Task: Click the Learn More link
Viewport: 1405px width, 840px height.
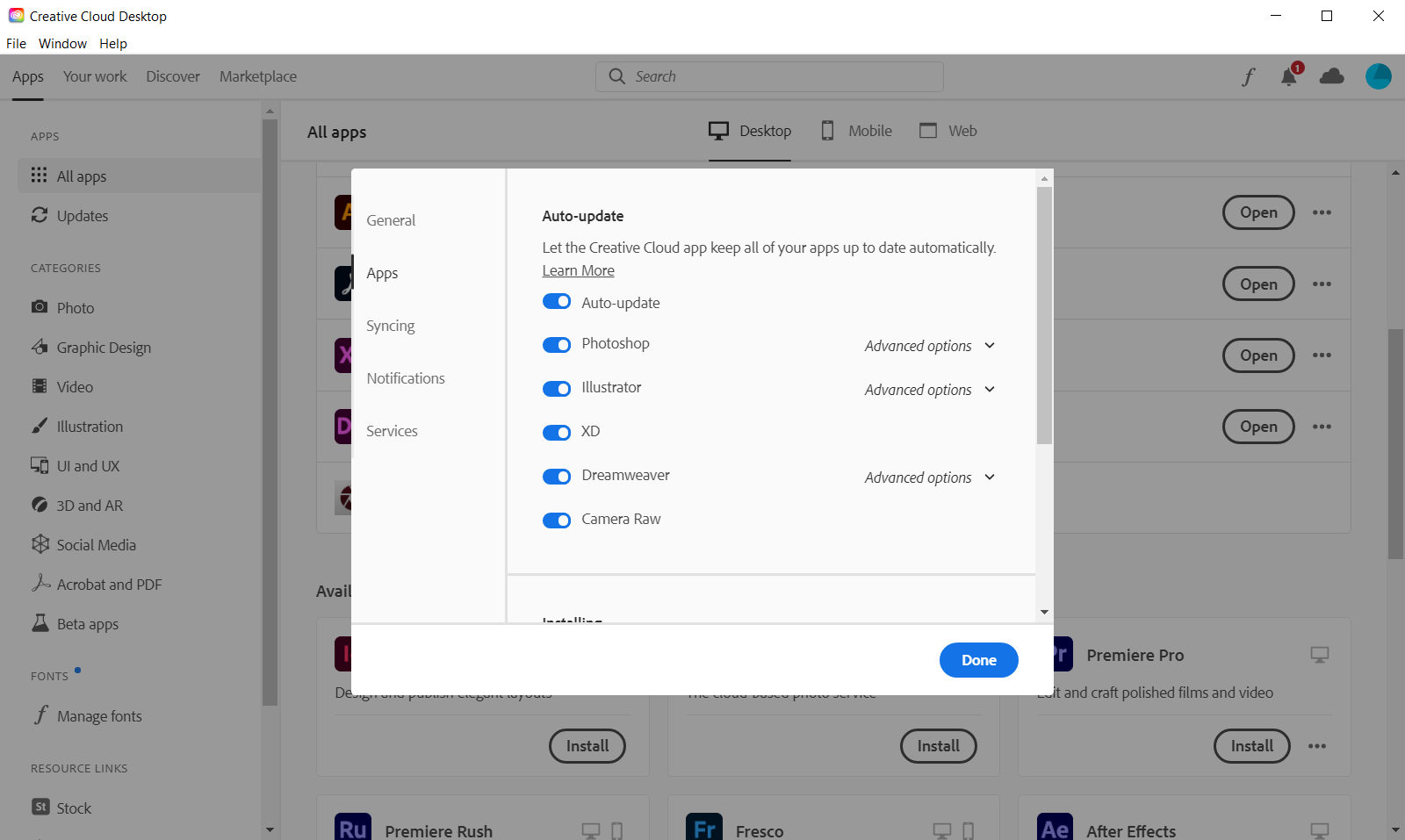Action: [x=578, y=270]
